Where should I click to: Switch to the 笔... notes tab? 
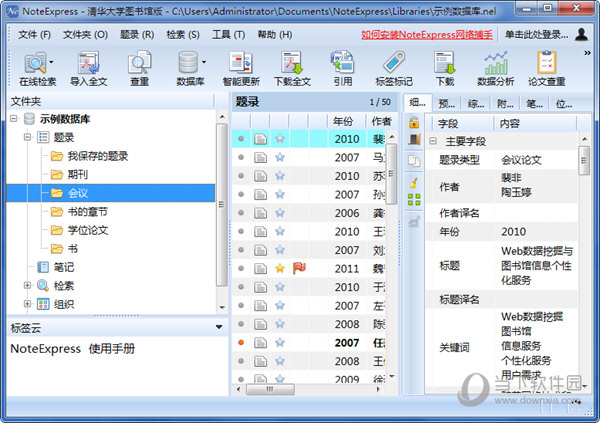534,103
